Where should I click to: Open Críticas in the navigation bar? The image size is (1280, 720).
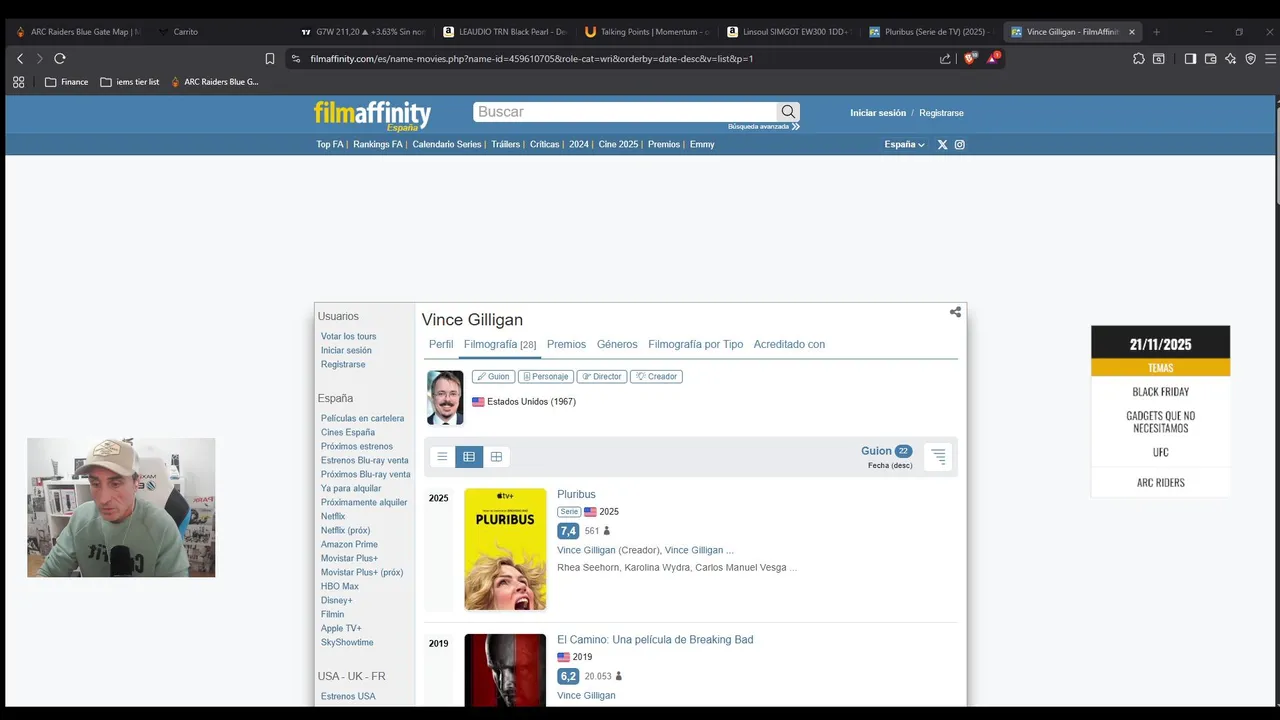point(545,145)
